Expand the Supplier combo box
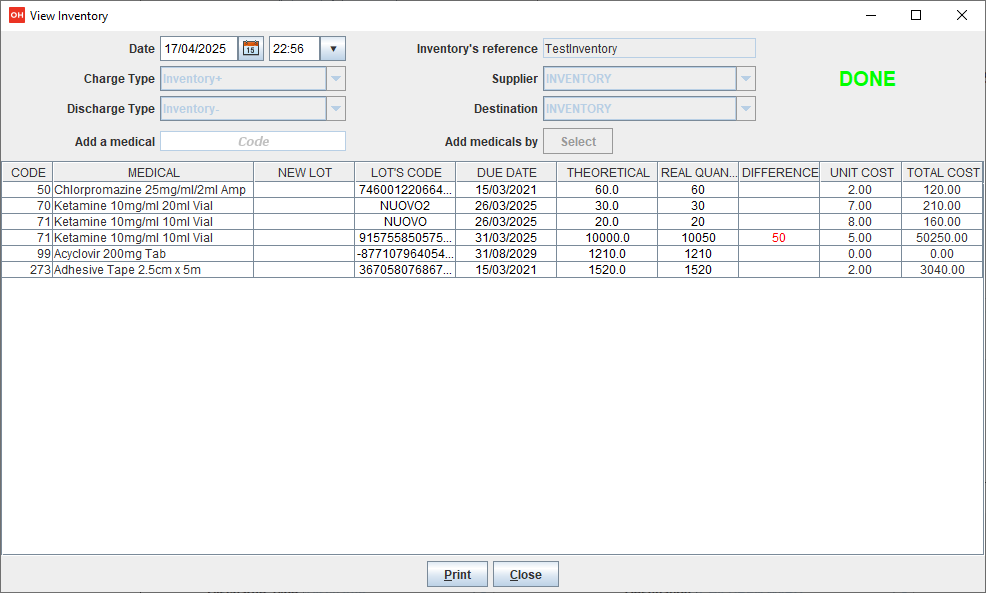986x593 pixels. 745,79
